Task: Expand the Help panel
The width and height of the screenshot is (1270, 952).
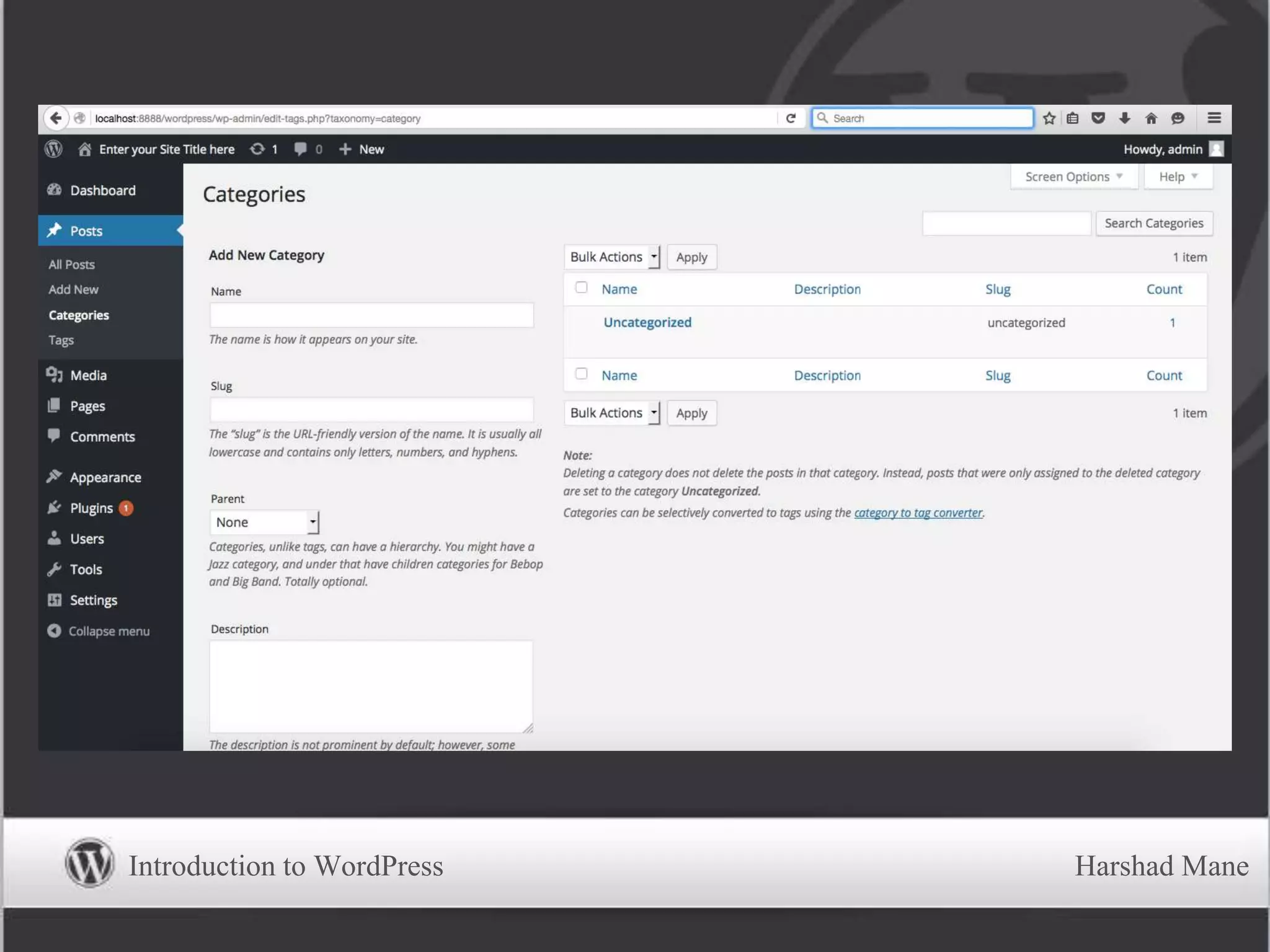Action: click(1178, 177)
